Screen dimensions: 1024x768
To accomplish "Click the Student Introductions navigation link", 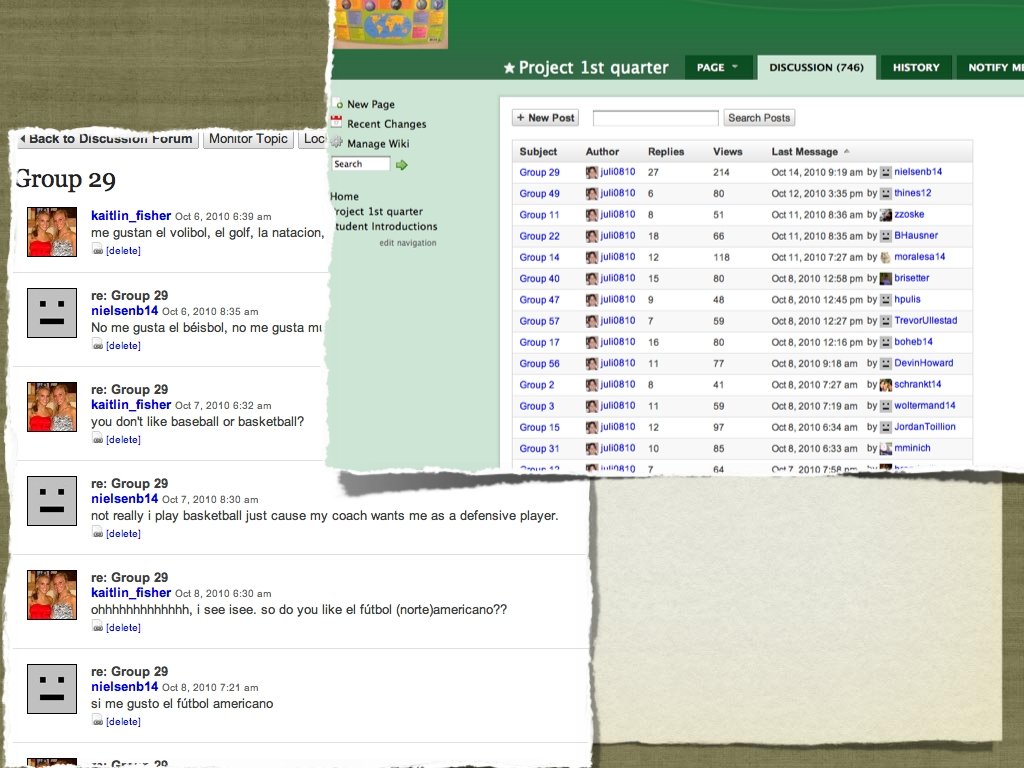I will (x=386, y=227).
